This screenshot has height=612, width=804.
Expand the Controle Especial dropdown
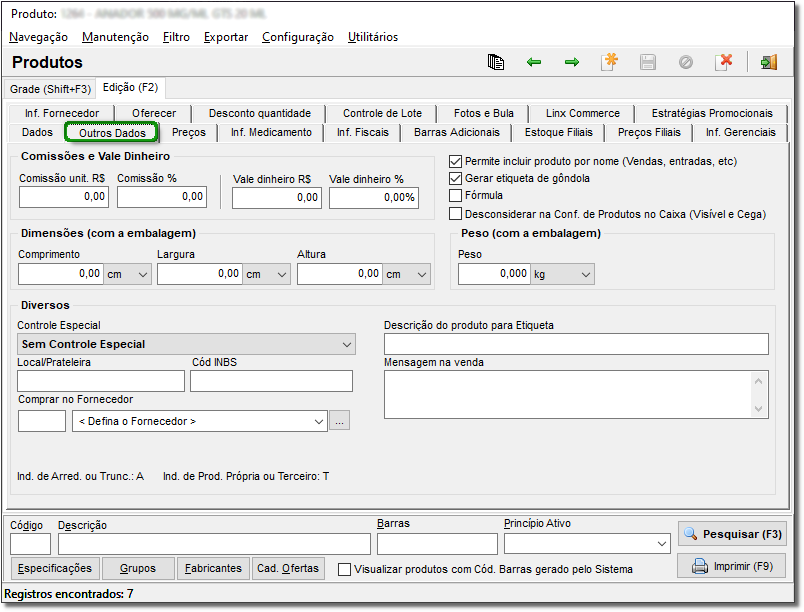[347, 344]
